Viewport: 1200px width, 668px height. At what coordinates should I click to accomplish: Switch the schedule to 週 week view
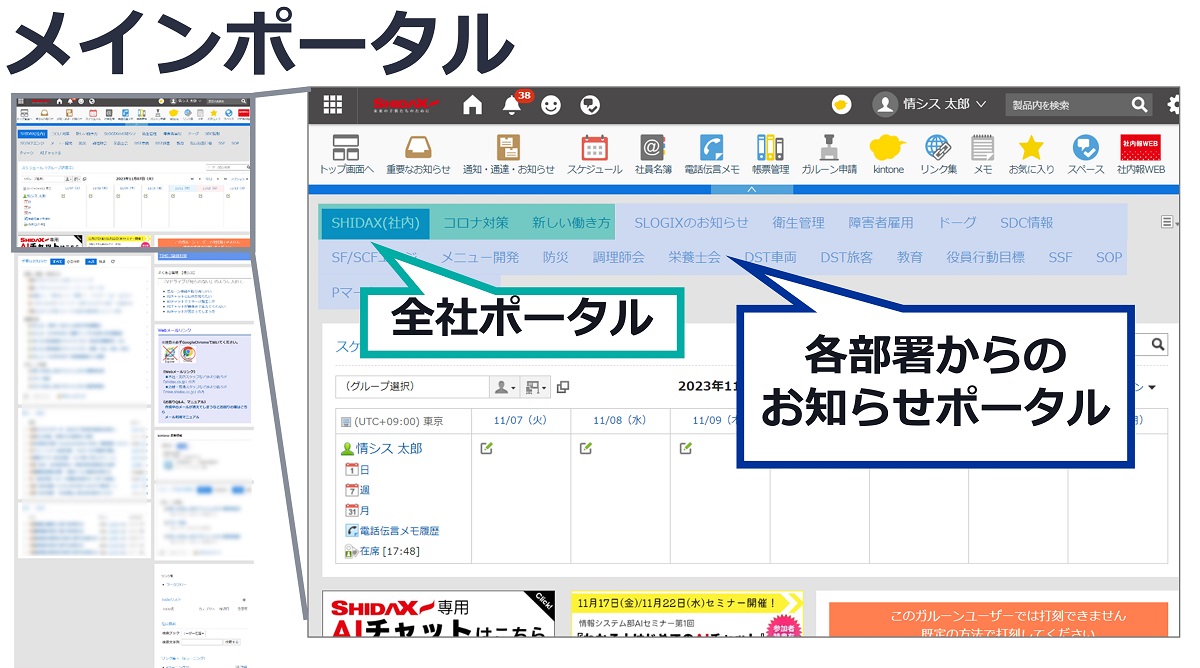[360, 490]
